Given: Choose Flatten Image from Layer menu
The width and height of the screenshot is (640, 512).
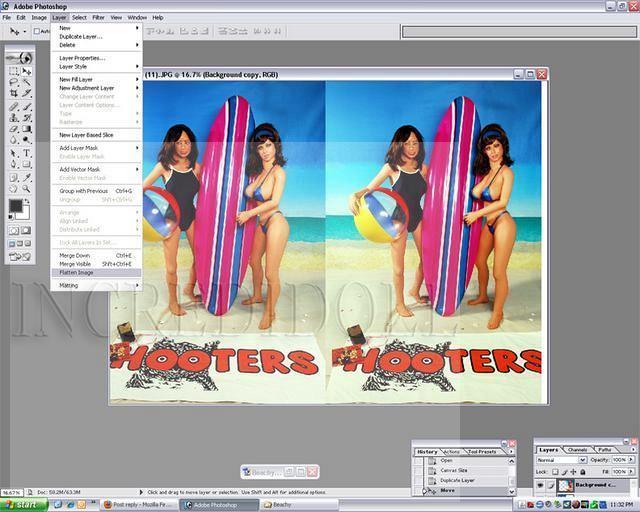Looking at the screenshot, I should [x=96, y=273].
